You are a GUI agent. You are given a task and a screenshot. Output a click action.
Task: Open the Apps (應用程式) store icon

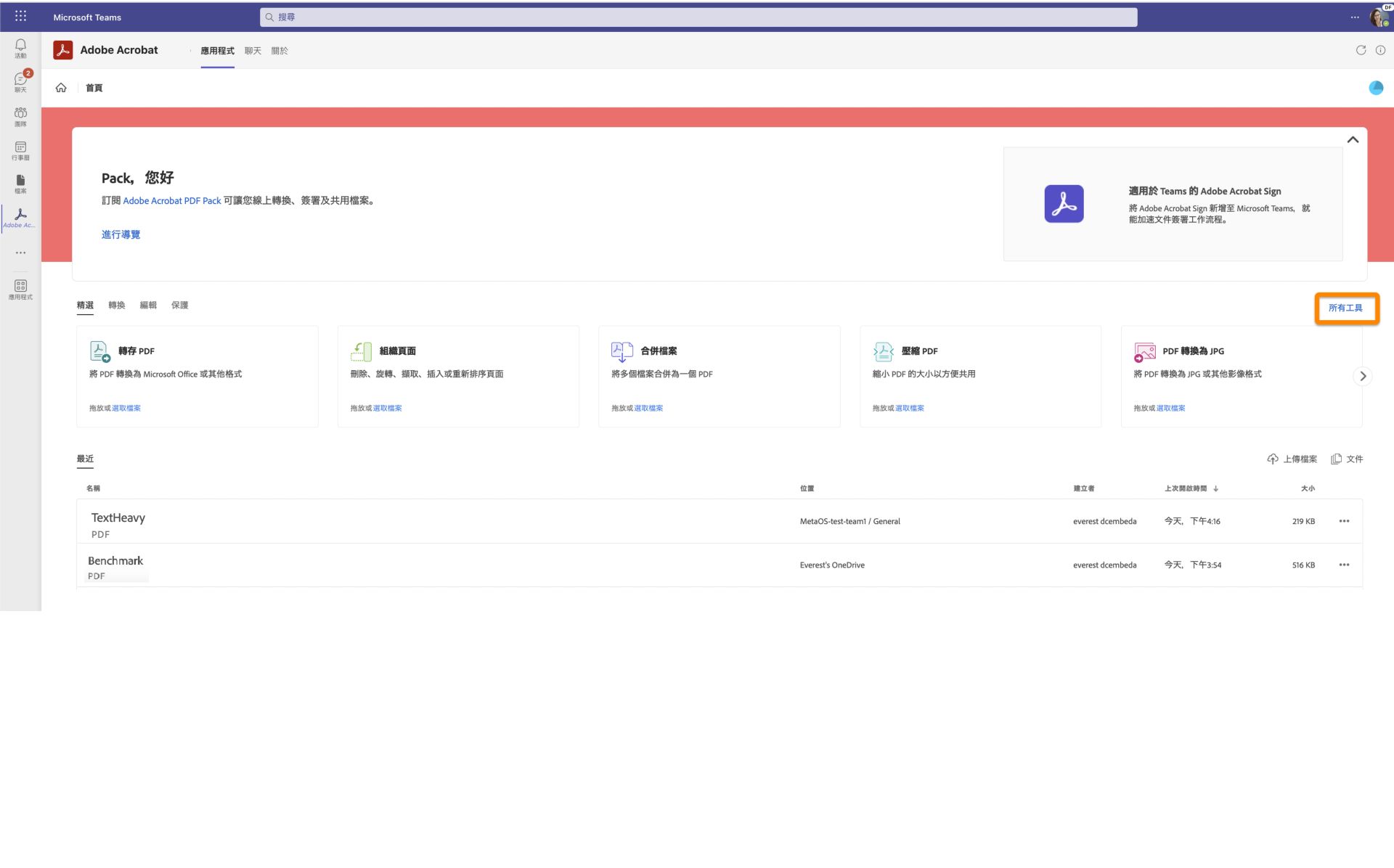pyautogui.click(x=20, y=289)
